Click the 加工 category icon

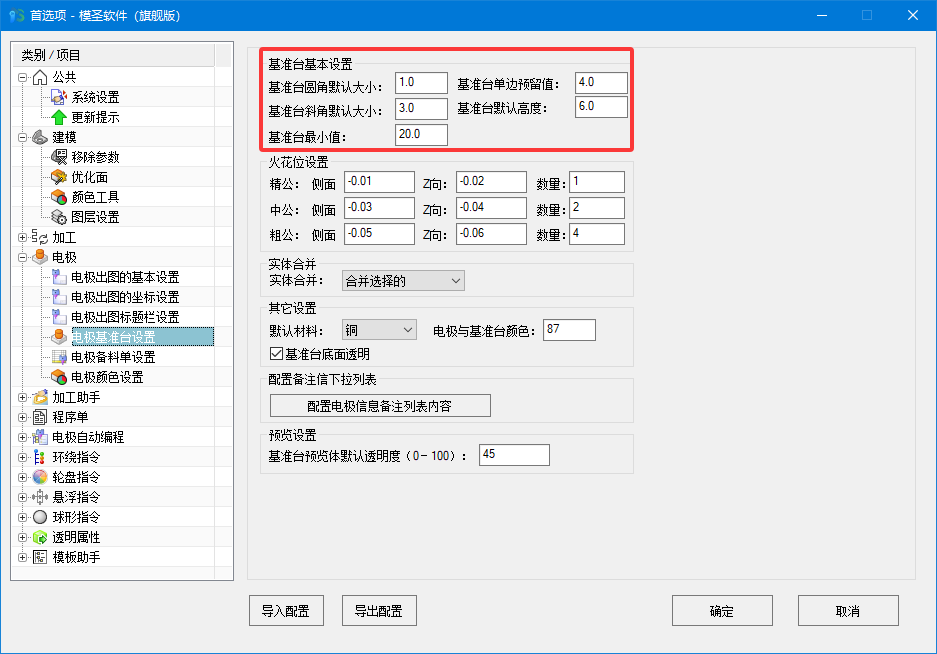tap(40, 237)
